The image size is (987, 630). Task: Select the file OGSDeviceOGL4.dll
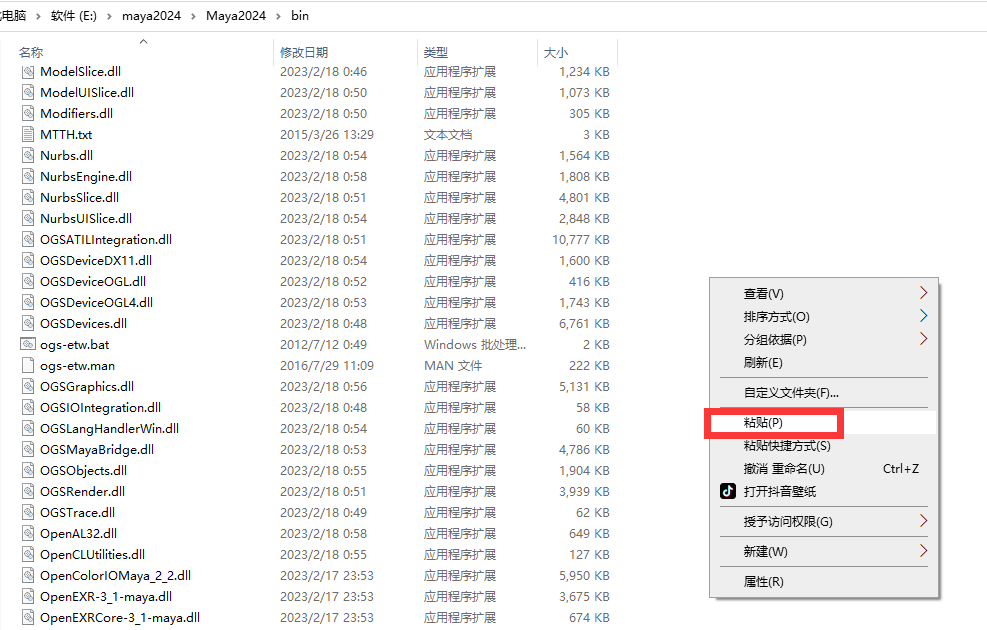pyautogui.click(x=96, y=303)
